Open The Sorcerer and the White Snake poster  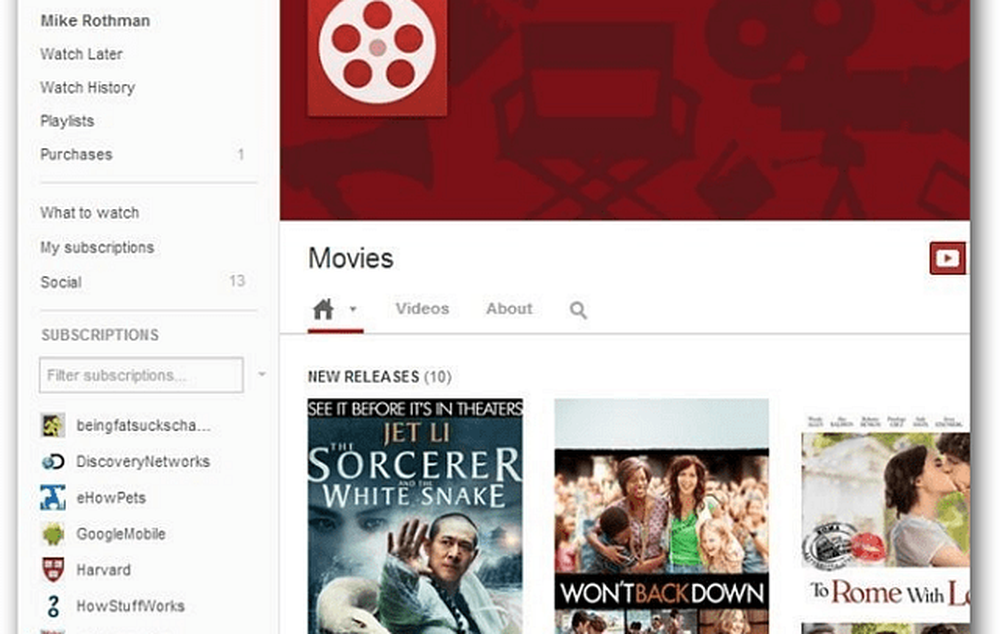click(415, 516)
